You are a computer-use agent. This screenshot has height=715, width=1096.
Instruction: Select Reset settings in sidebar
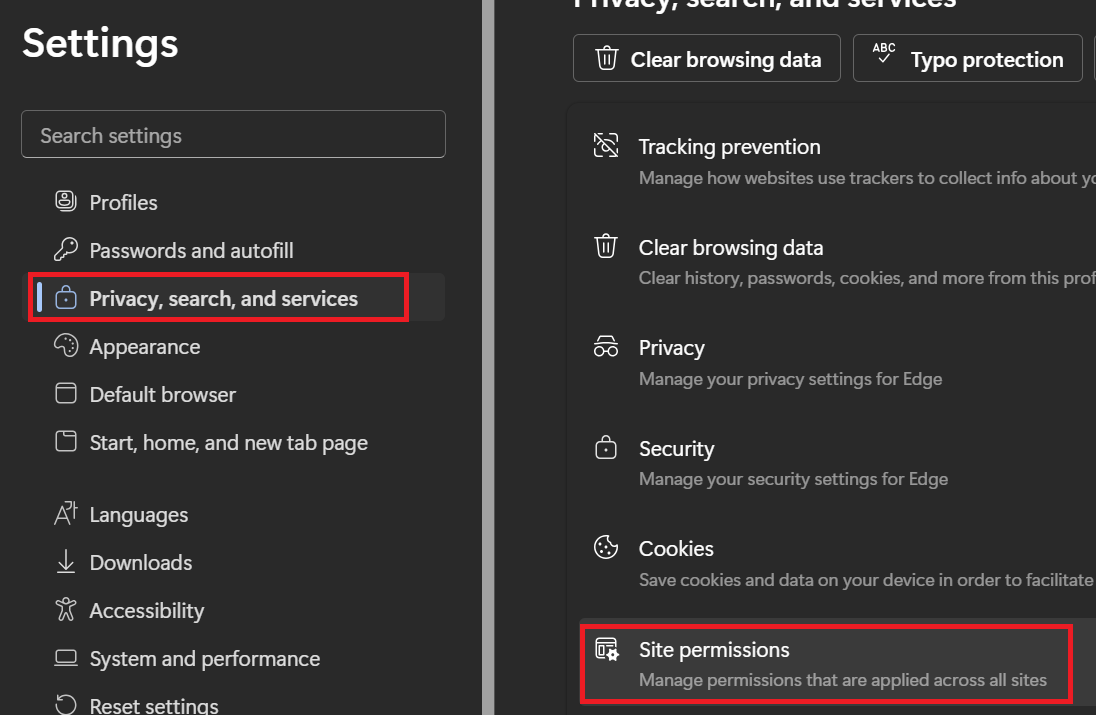coord(154,704)
